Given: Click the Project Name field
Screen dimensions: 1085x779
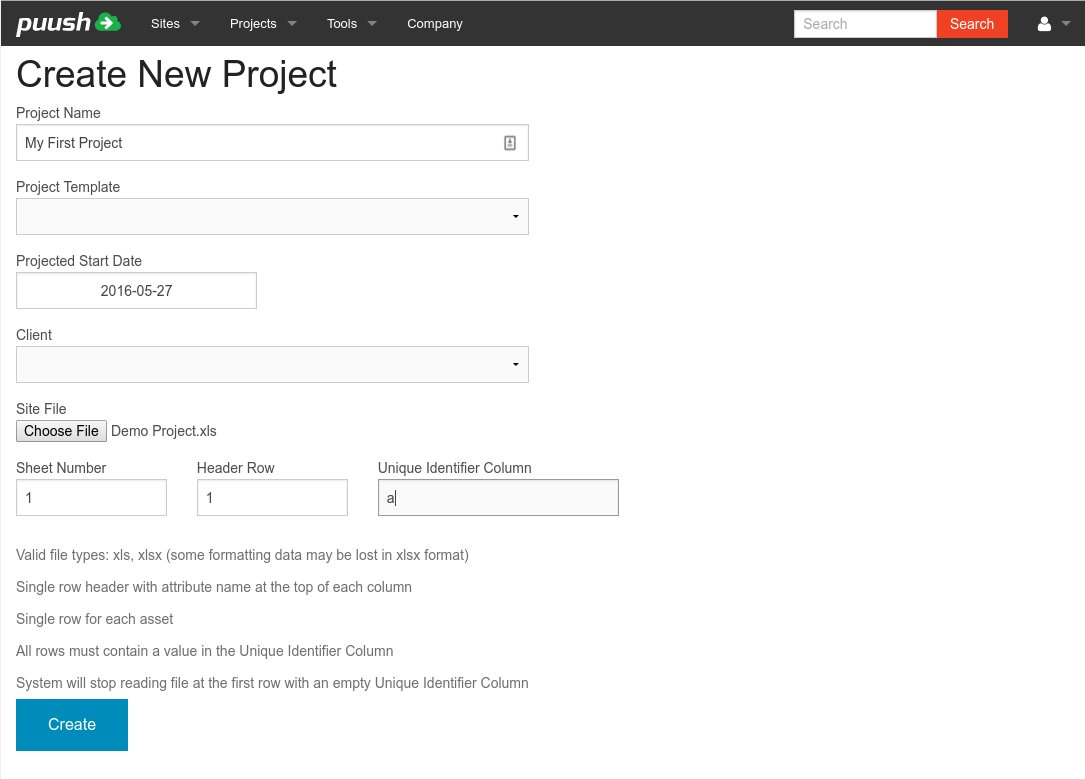Looking at the screenshot, I should click(x=260, y=143).
